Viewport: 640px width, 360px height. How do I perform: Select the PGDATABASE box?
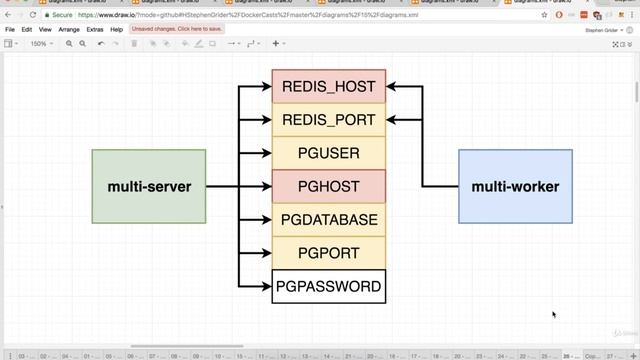point(329,220)
